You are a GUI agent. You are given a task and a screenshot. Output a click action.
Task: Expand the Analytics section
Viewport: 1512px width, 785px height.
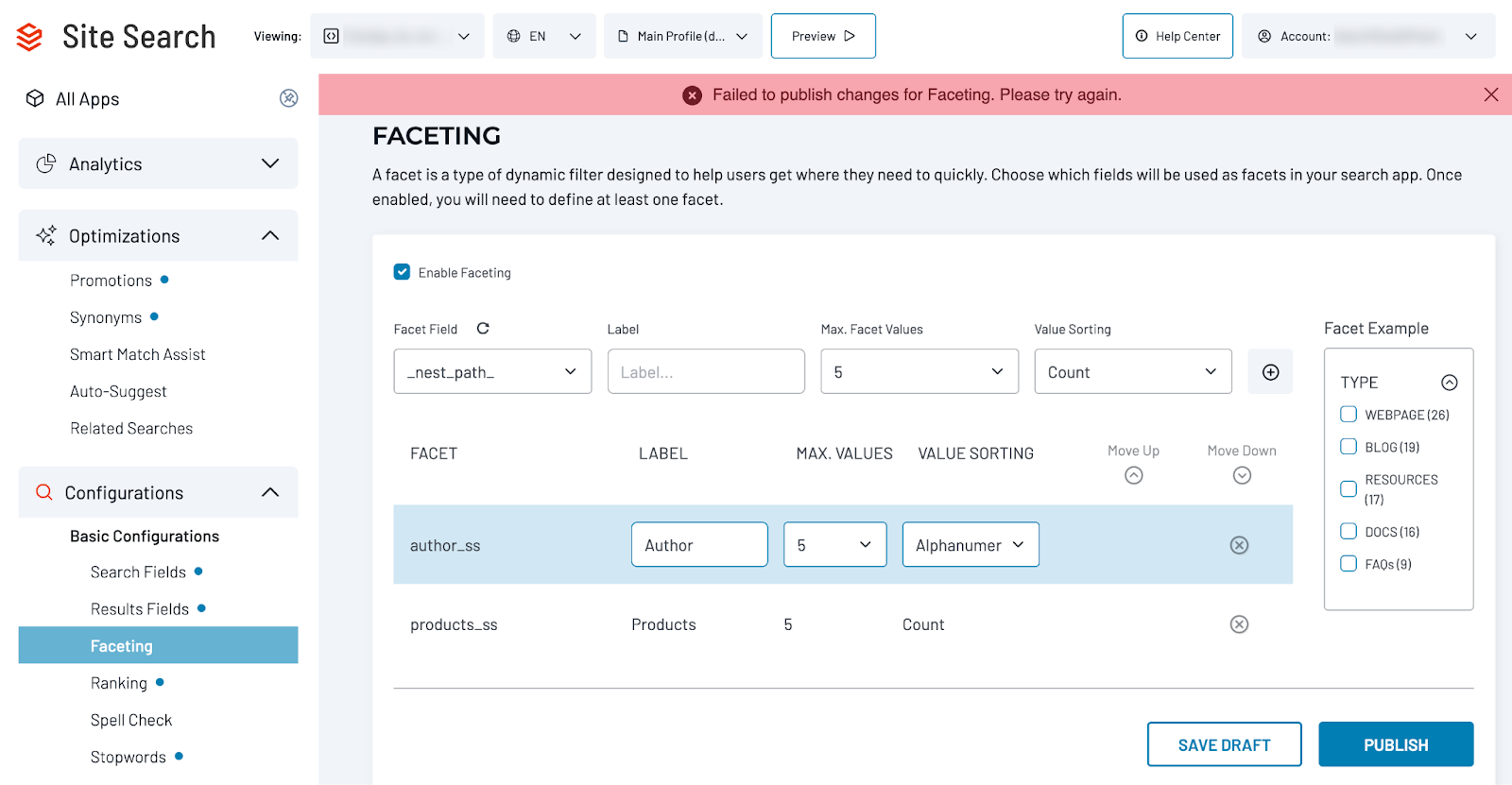pos(158,163)
